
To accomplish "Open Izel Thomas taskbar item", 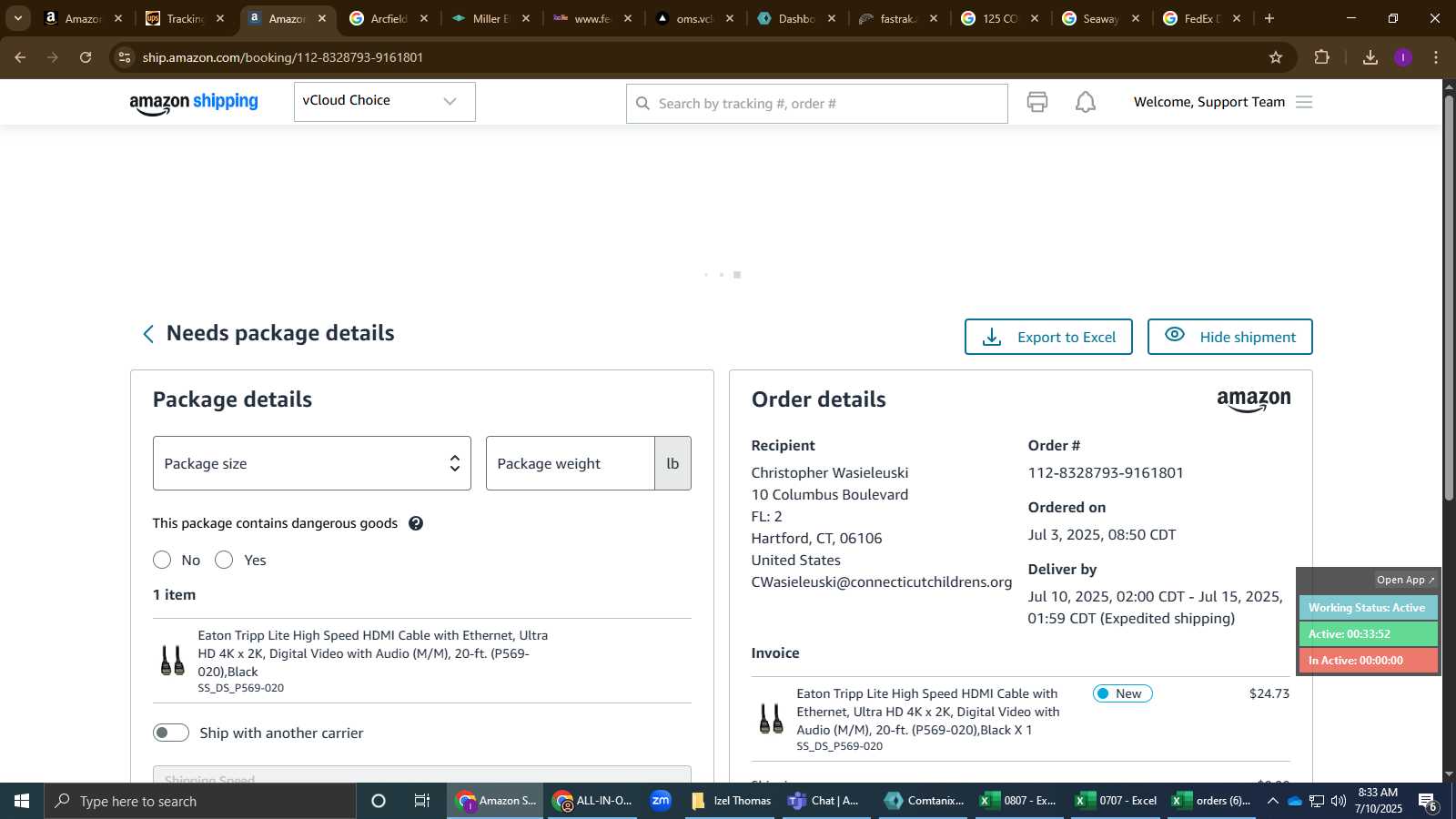I will coord(732,801).
